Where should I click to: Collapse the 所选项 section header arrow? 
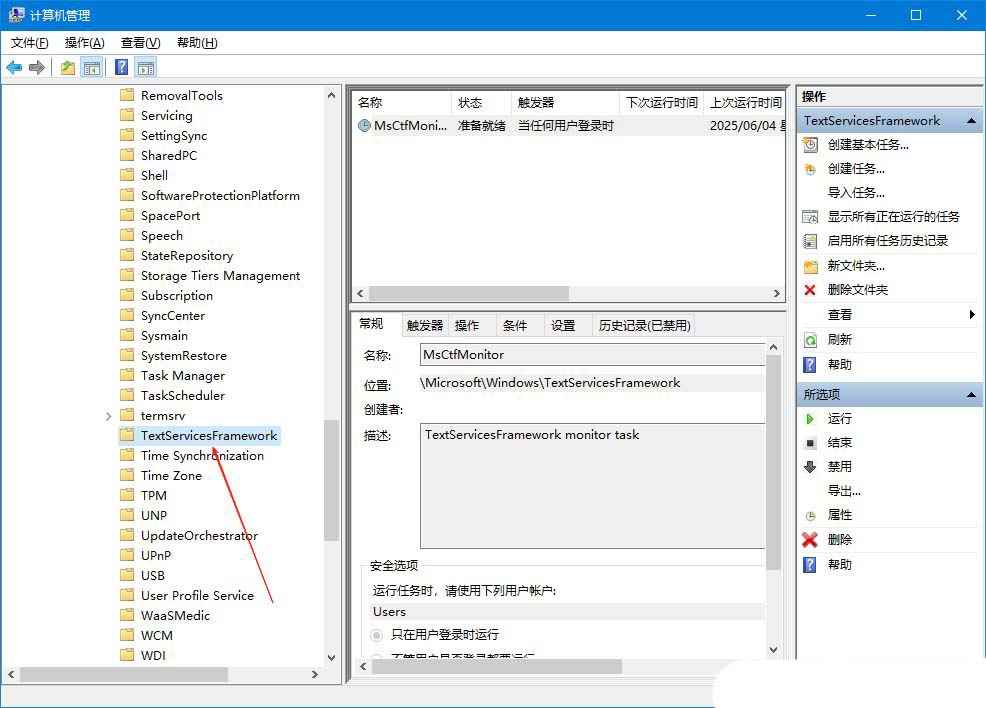(x=969, y=393)
